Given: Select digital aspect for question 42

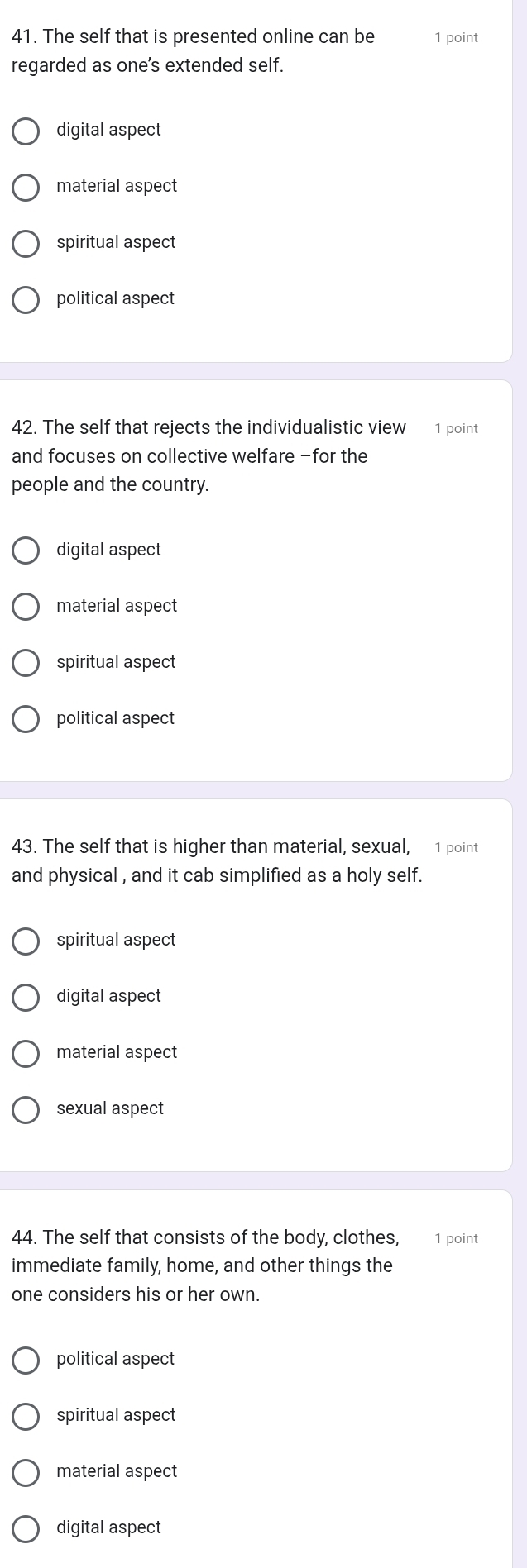Looking at the screenshot, I should point(26,550).
